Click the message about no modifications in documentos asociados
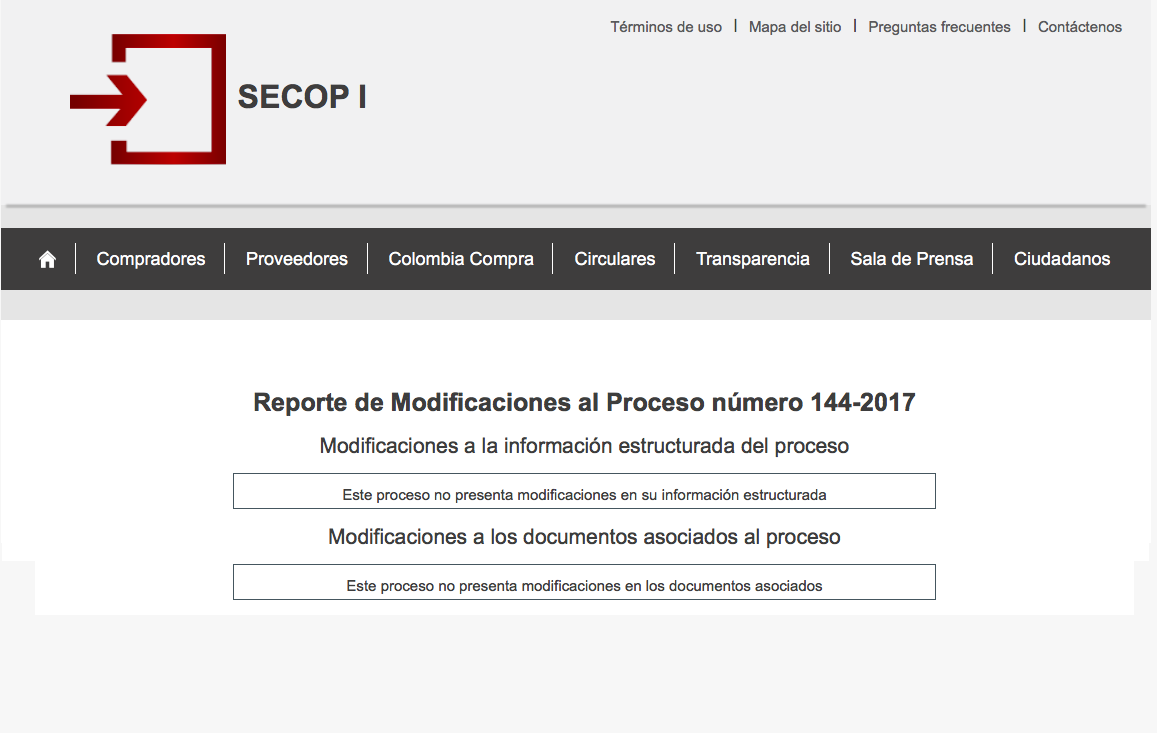The height and width of the screenshot is (733, 1157). tap(584, 582)
